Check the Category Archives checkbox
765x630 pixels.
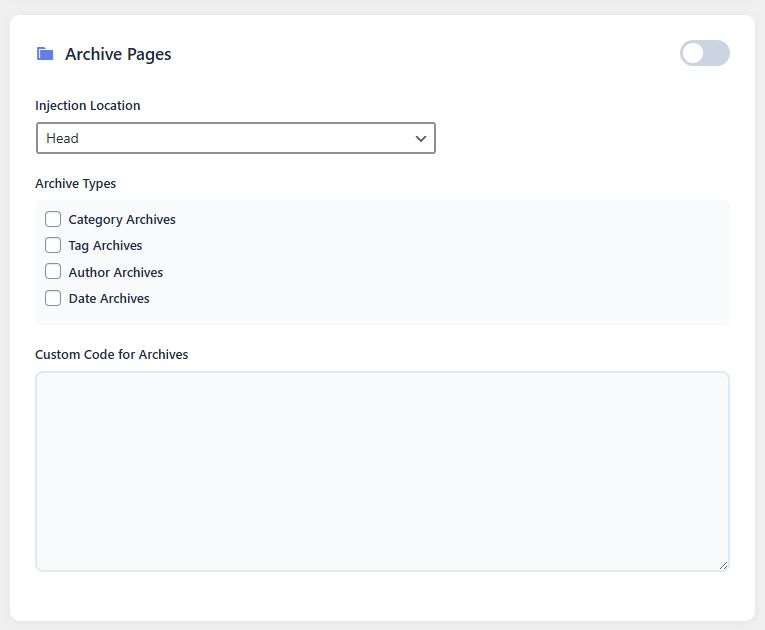pyautogui.click(x=53, y=219)
